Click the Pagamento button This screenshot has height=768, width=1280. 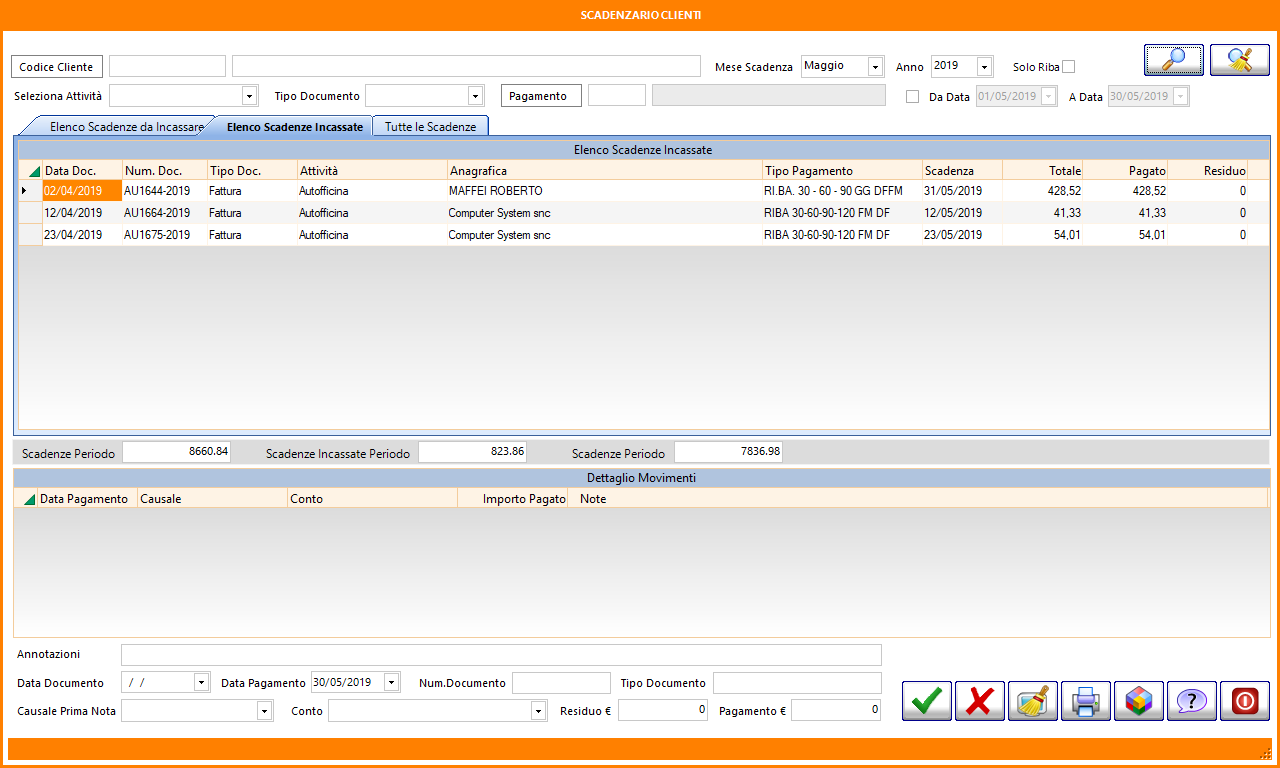541,96
